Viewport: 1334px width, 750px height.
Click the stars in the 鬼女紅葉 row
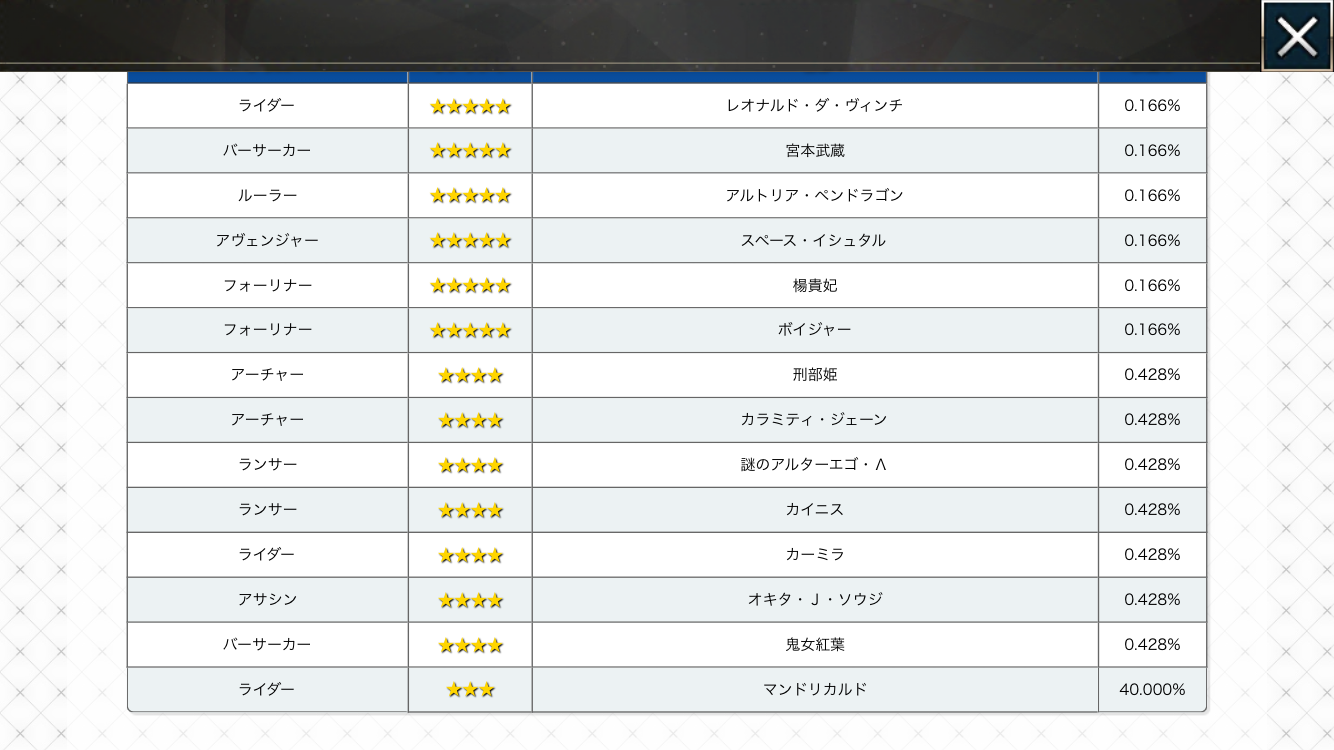pyautogui.click(x=470, y=646)
